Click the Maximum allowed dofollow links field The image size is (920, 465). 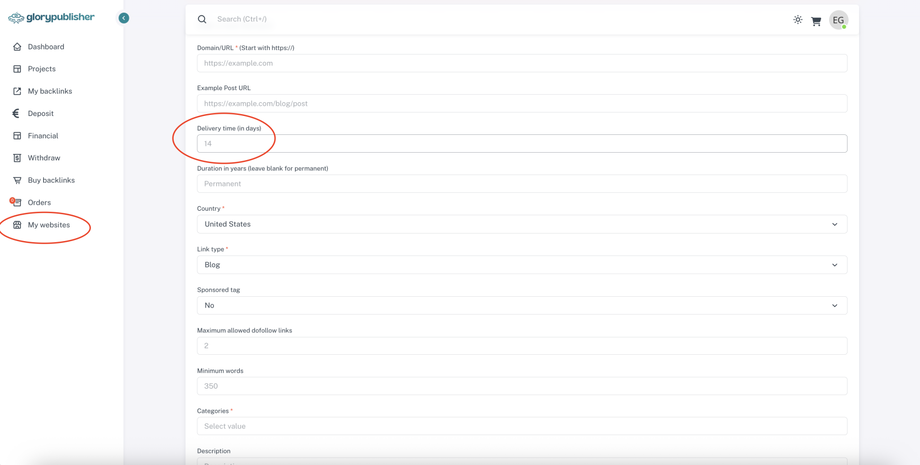point(522,346)
